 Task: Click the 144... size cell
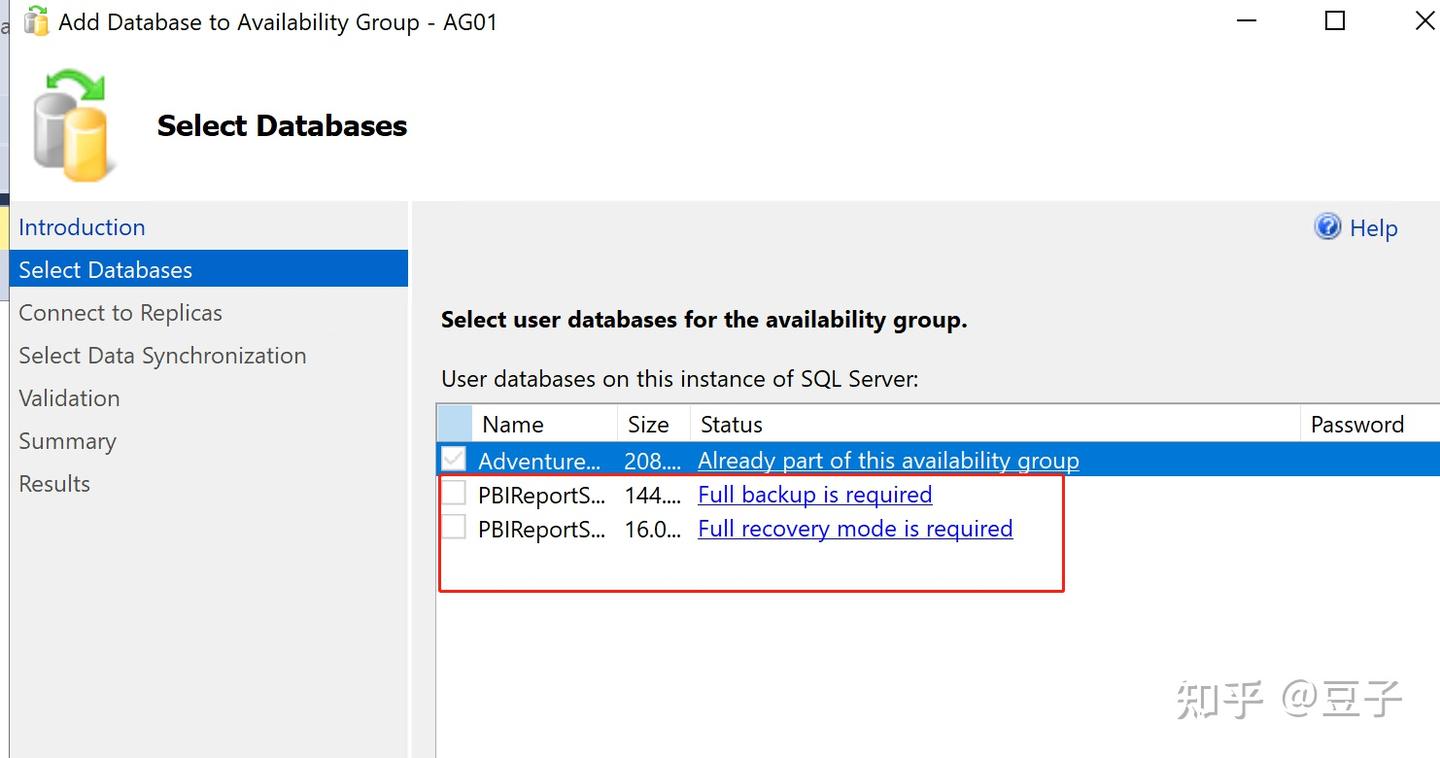click(653, 494)
